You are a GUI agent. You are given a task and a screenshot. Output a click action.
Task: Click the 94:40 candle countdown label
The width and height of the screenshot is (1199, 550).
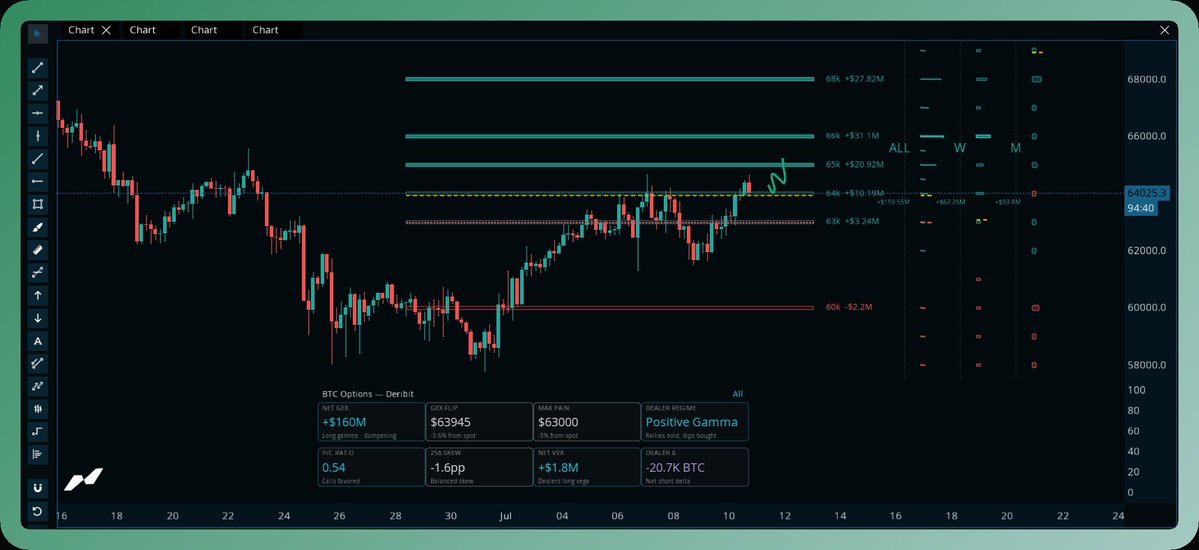point(1139,208)
